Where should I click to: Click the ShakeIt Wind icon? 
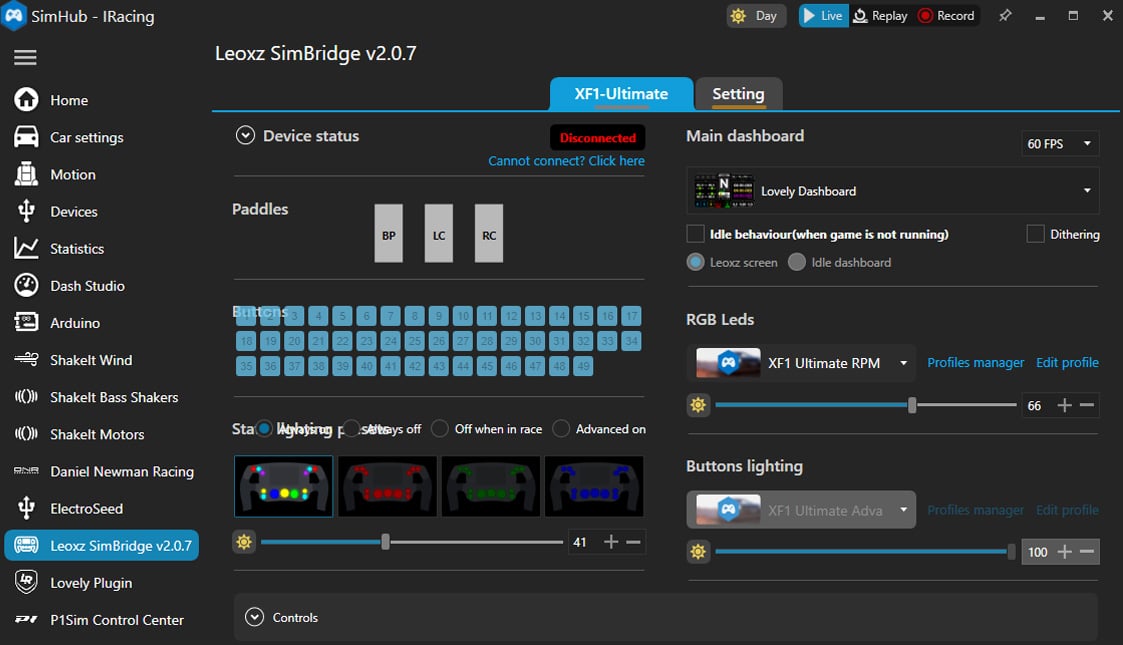click(x=26, y=359)
